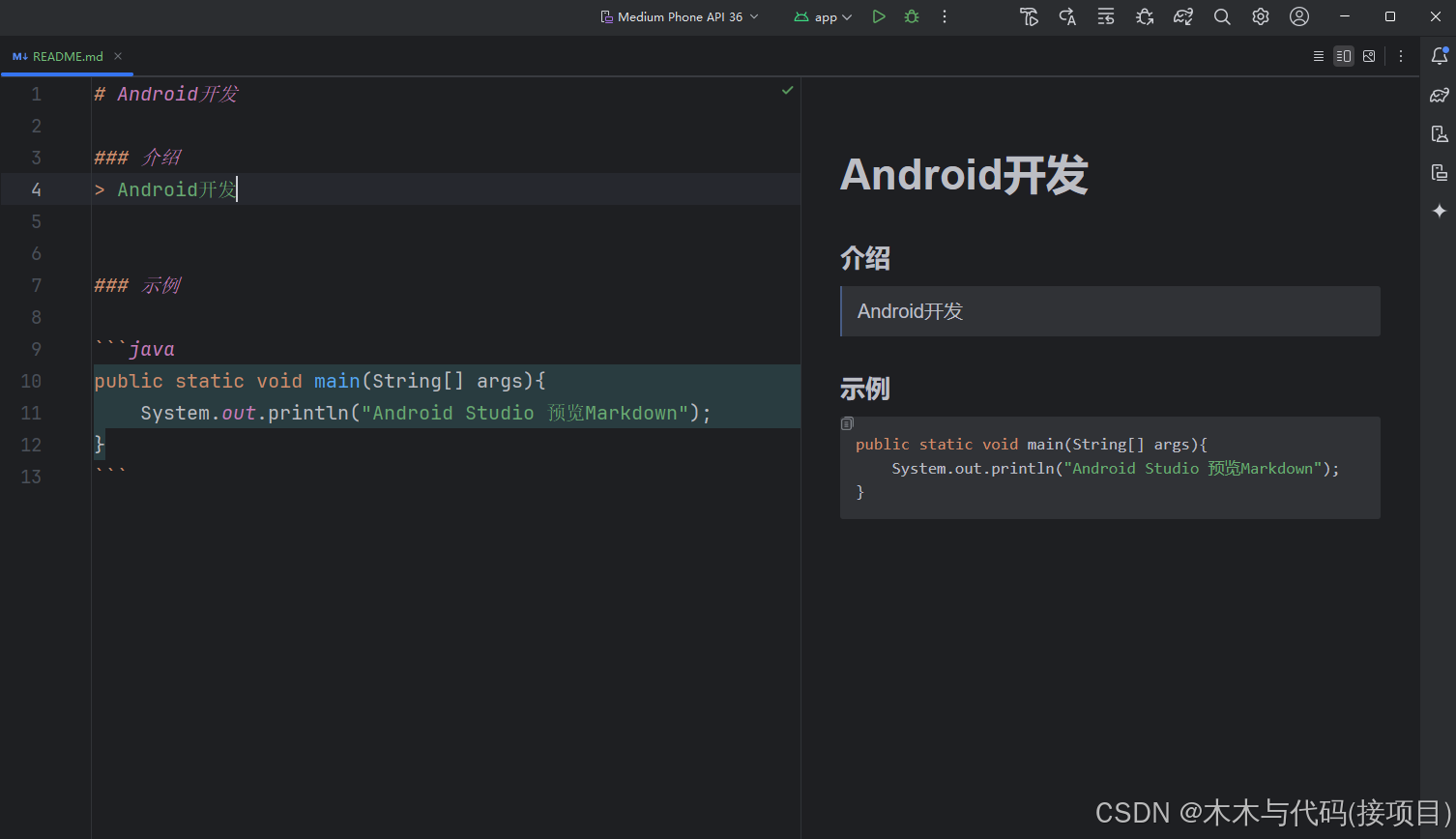Toggle preview-only markdown mode
This screenshot has width=1456, height=839.
(1369, 56)
